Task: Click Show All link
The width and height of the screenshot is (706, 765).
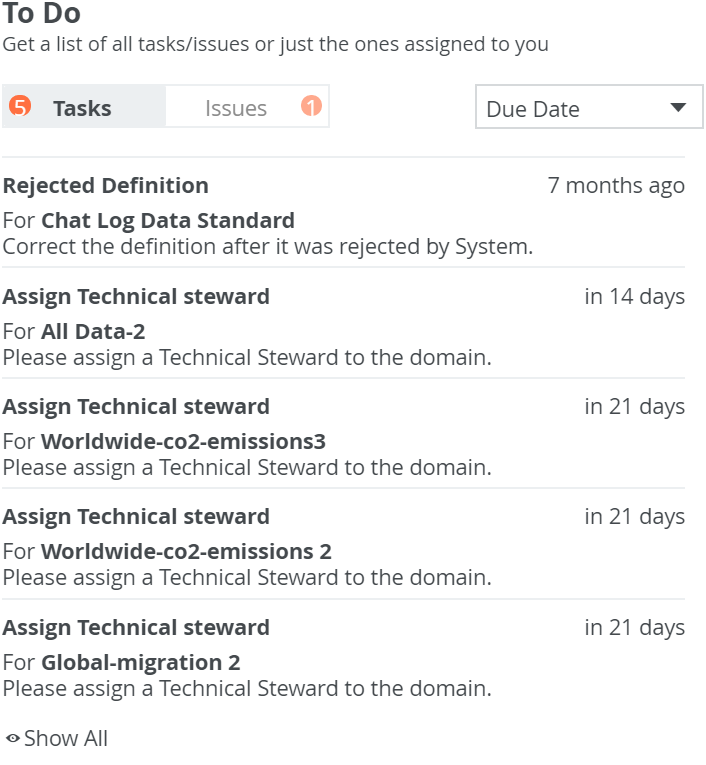Action: (x=66, y=739)
